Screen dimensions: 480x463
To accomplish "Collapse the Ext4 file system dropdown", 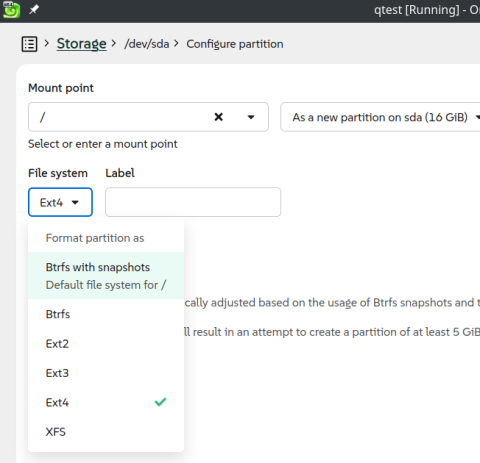I will click(x=60, y=202).
